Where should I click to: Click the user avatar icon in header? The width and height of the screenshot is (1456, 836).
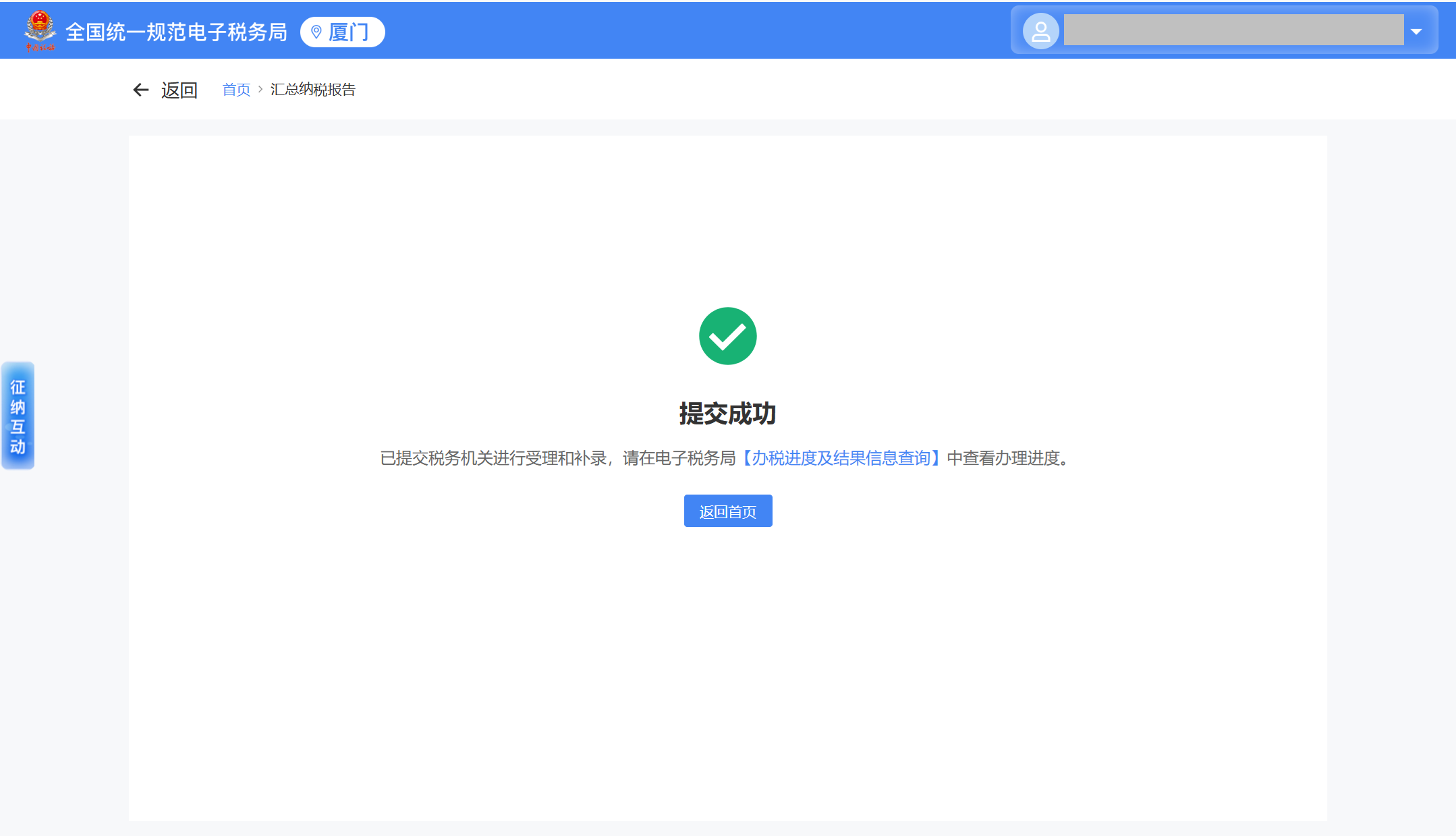1040,31
